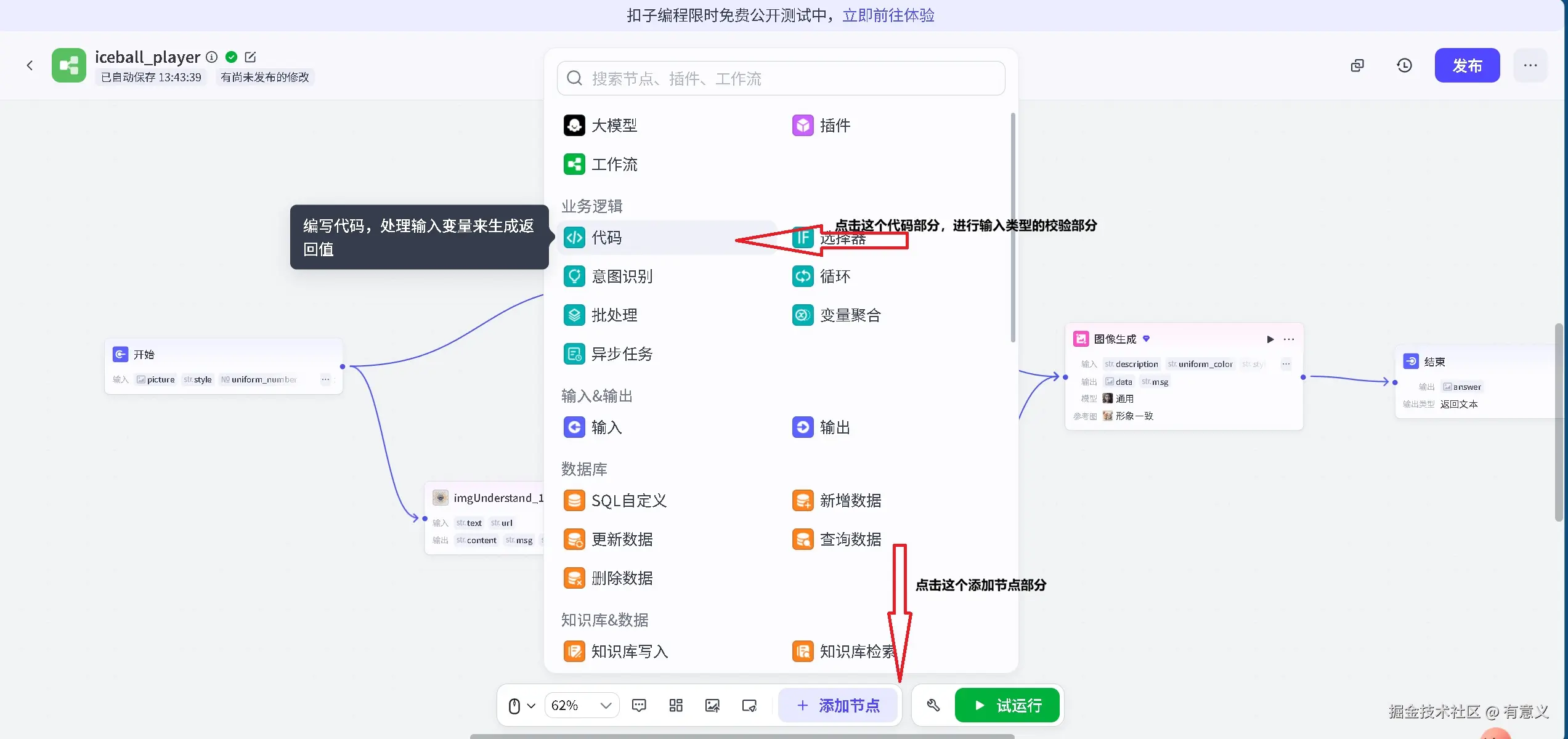Click the comments icon in bottom toolbar

pos(639,705)
